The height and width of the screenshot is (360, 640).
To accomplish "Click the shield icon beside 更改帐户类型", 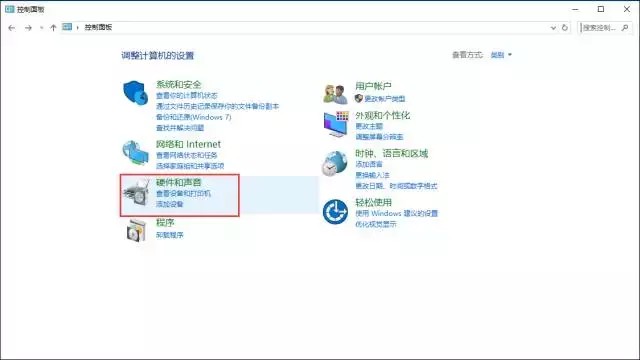I will coord(359,98).
